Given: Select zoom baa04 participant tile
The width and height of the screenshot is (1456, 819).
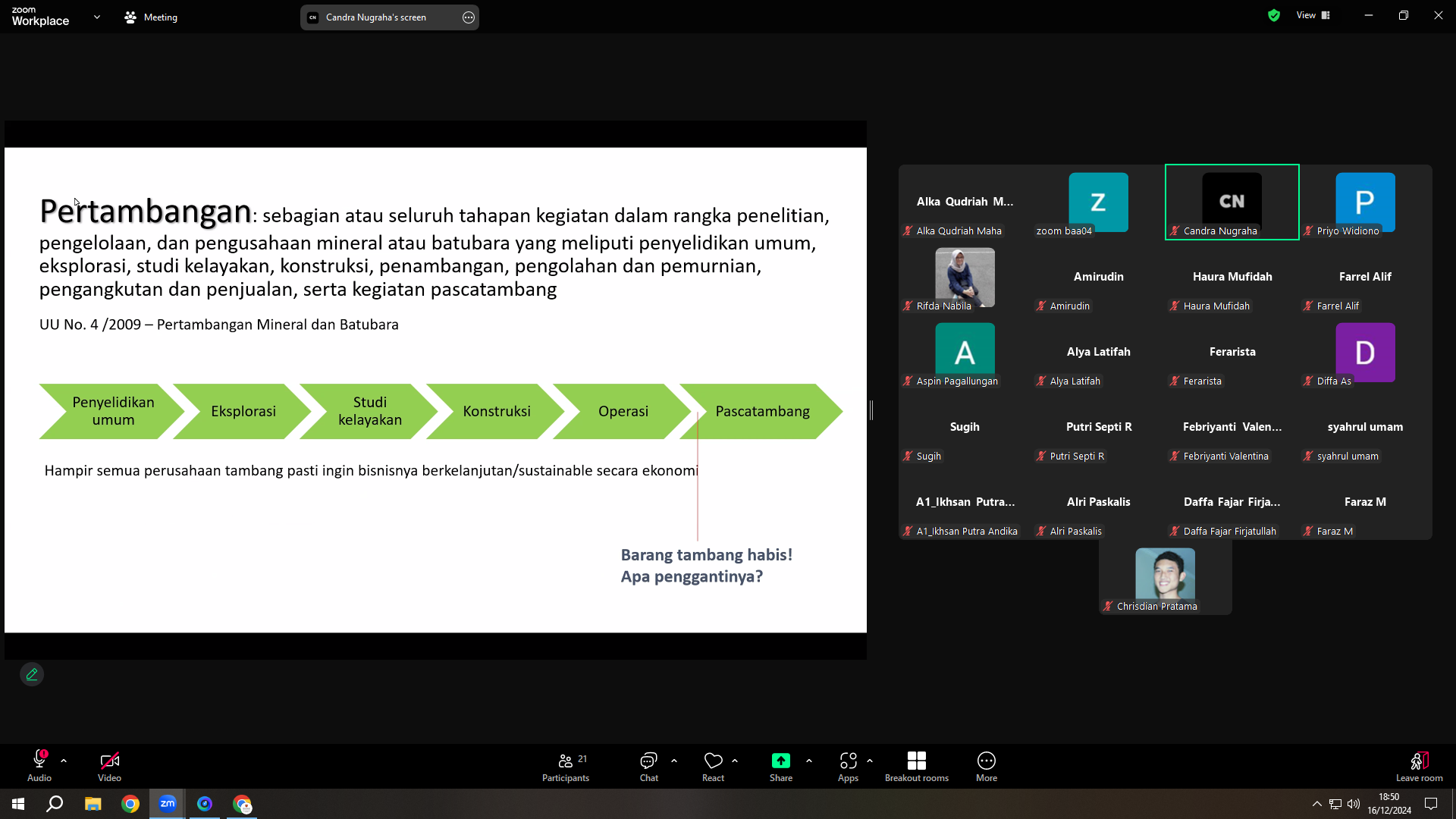Looking at the screenshot, I should tap(1098, 202).
